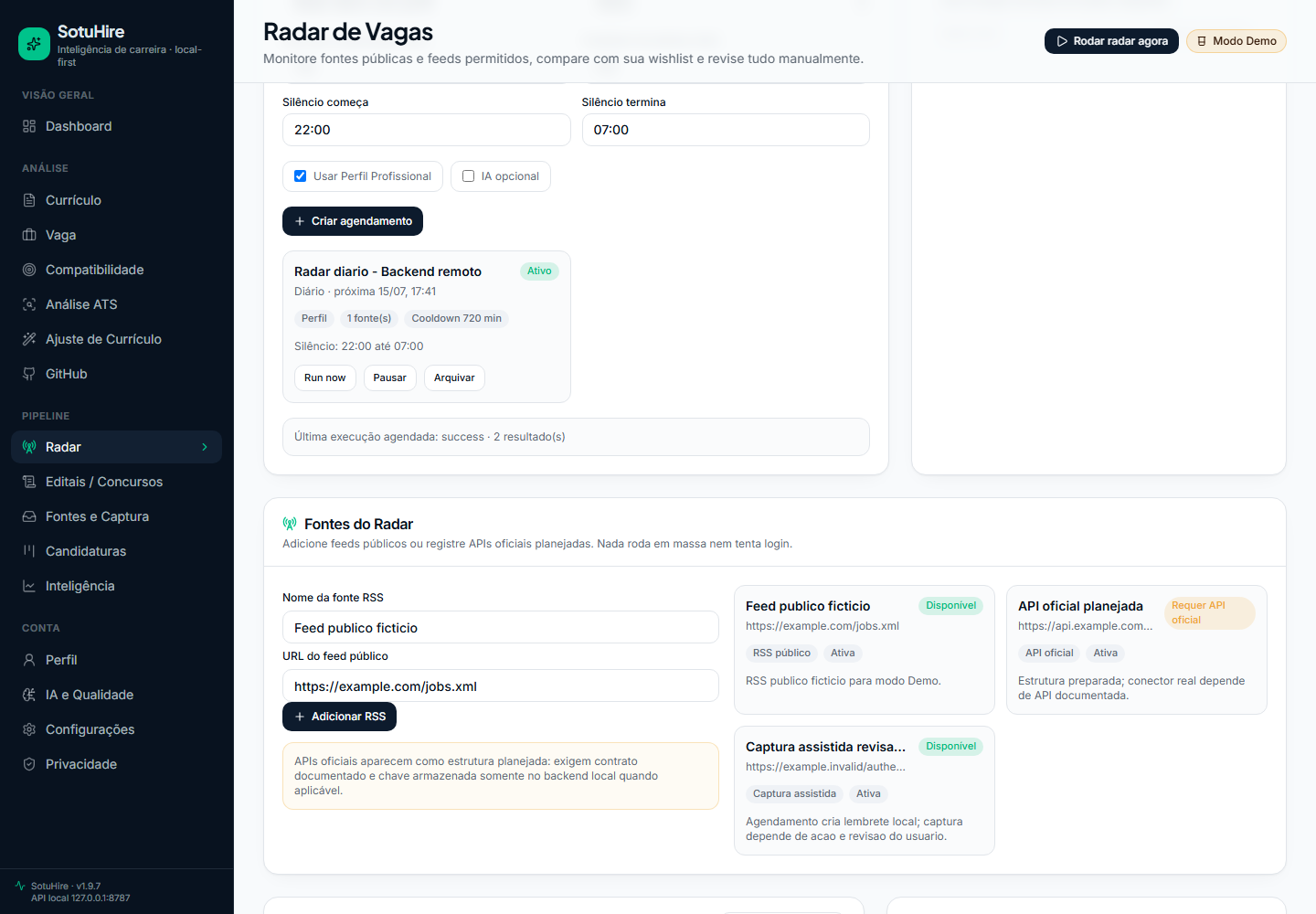Click Run now on the schedule card
Screen dimensions: 1316x914
coord(325,377)
